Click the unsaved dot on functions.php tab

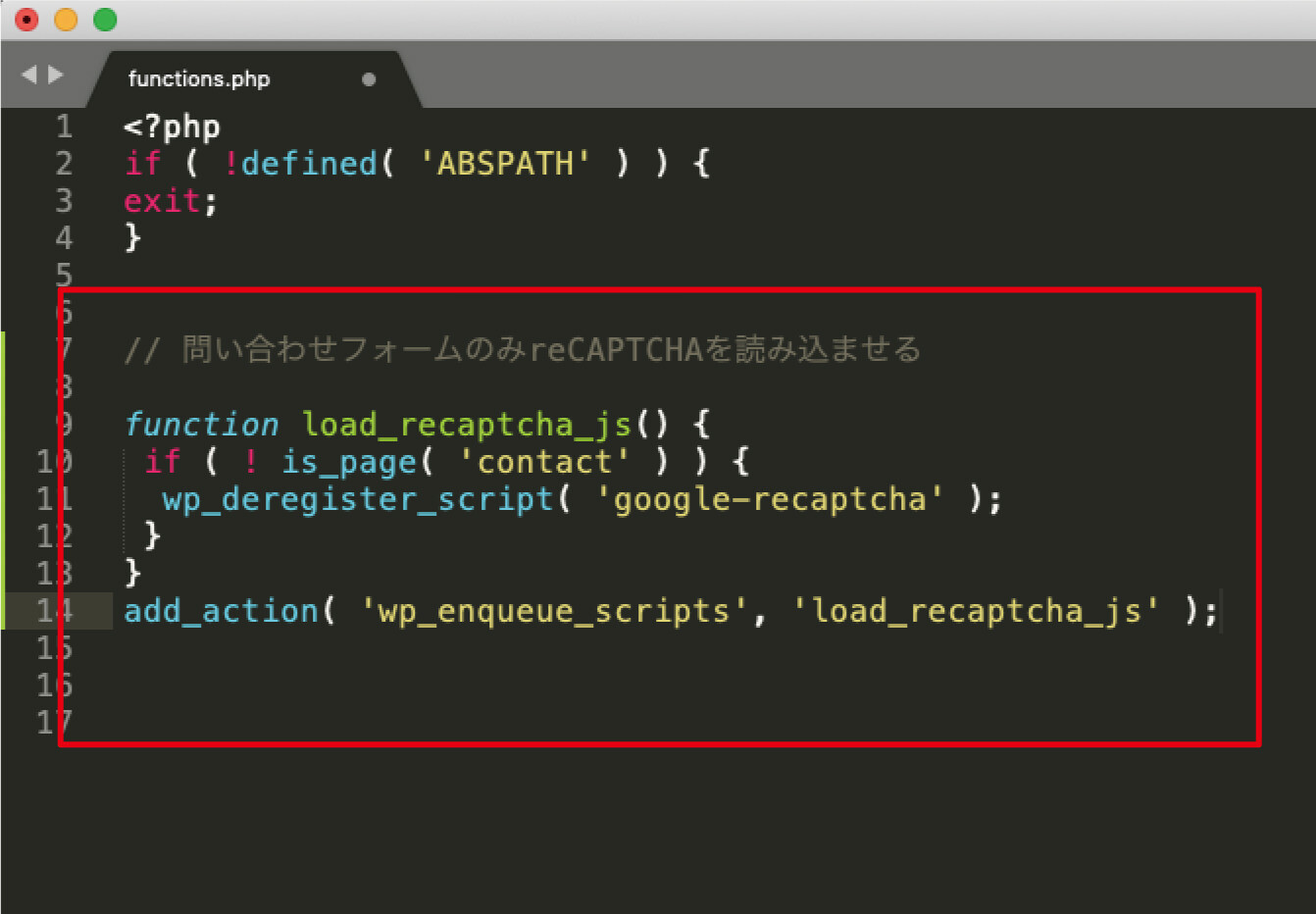[x=369, y=79]
